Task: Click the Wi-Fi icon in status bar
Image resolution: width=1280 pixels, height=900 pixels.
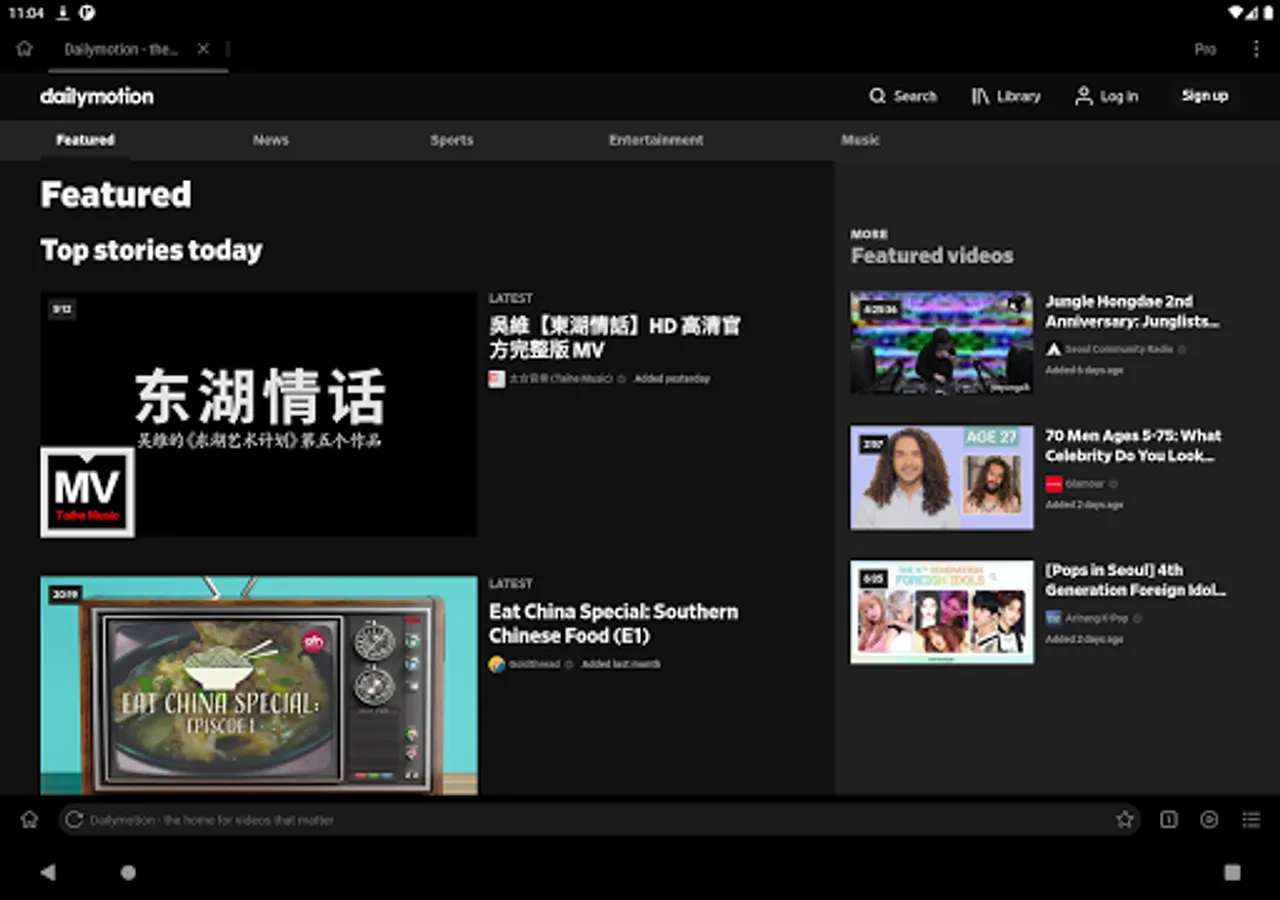Action: pyautogui.click(x=1237, y=13)
